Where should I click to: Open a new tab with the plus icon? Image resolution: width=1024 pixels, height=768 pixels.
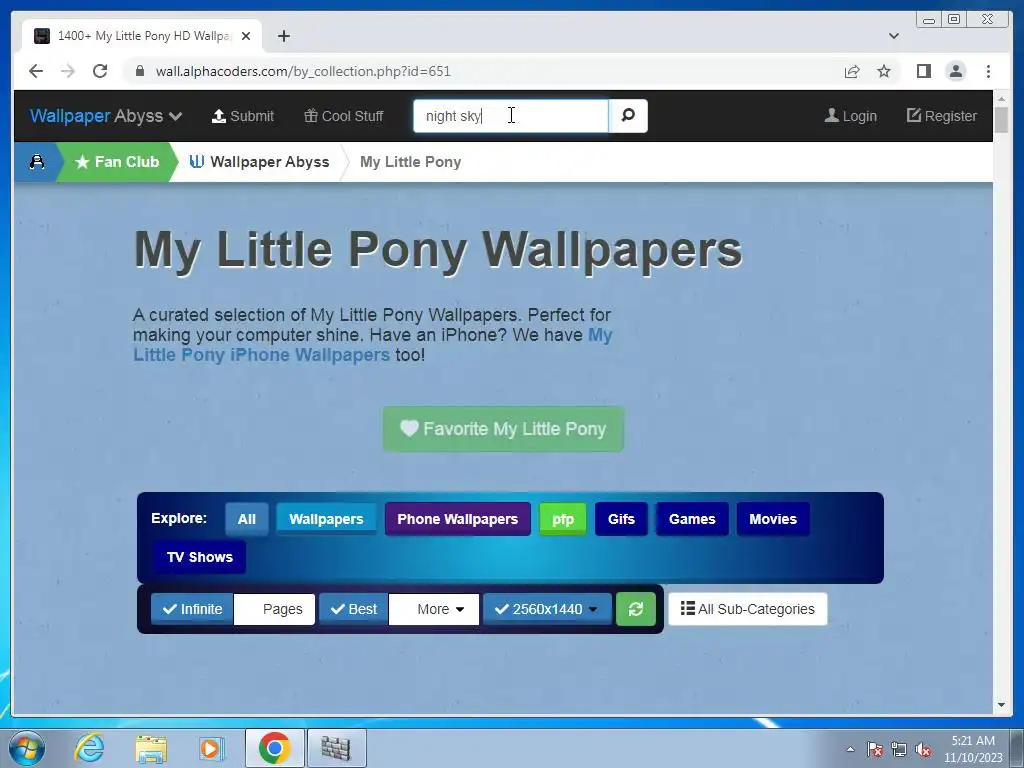pyautogui.click(x=283, y=36)
